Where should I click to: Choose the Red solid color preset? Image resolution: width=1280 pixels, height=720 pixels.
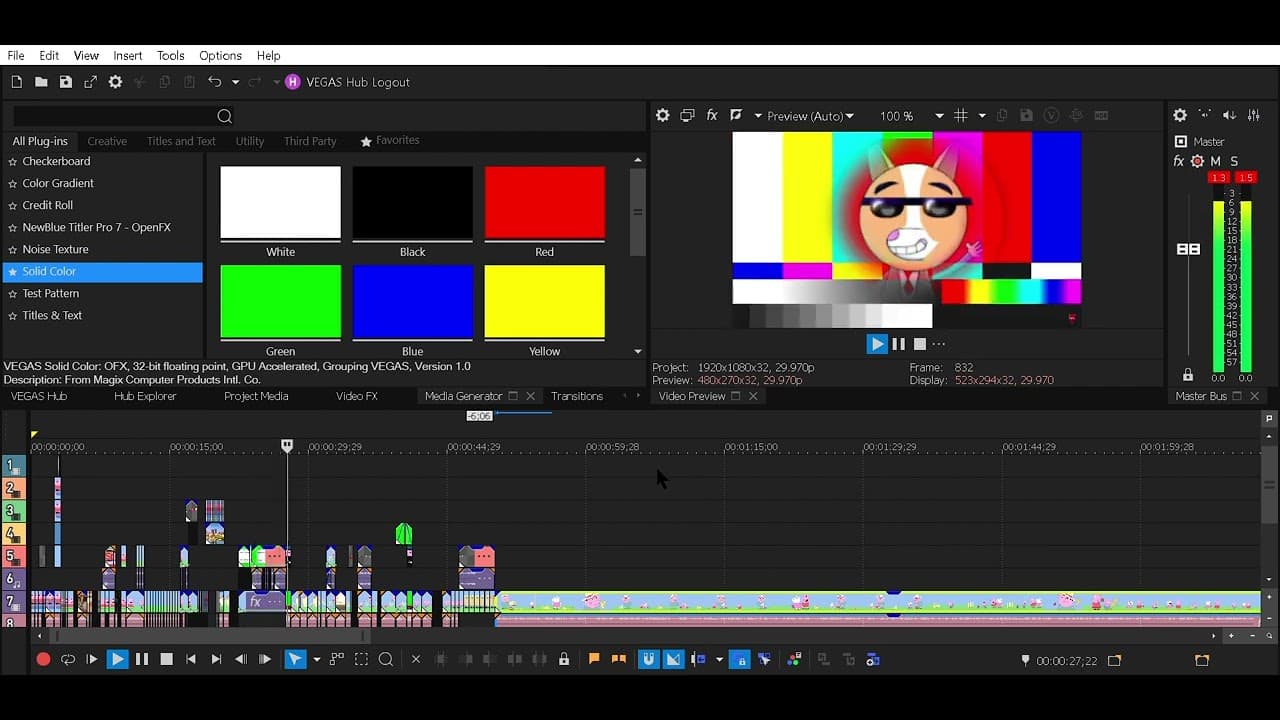[x=544, y=203]
